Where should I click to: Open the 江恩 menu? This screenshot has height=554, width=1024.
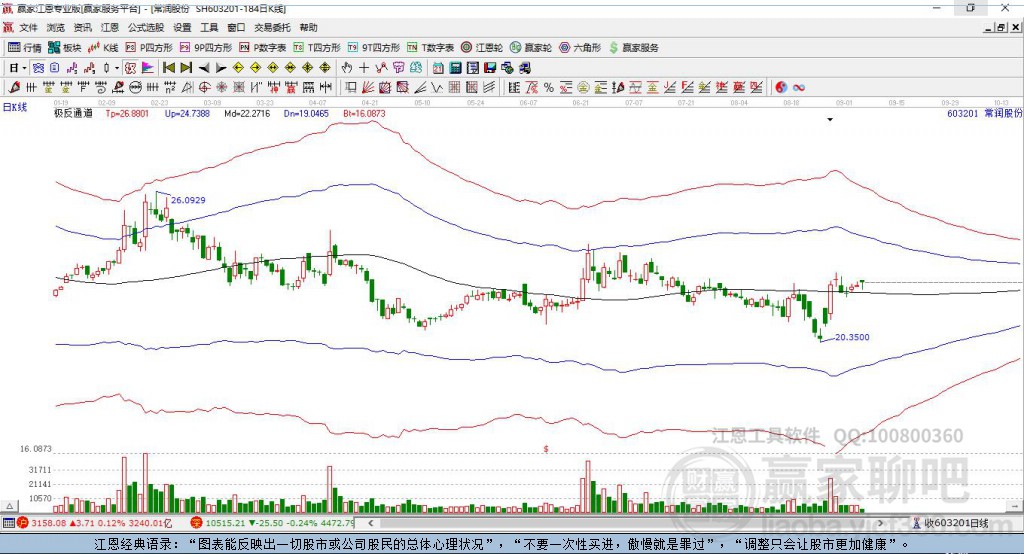110,27
